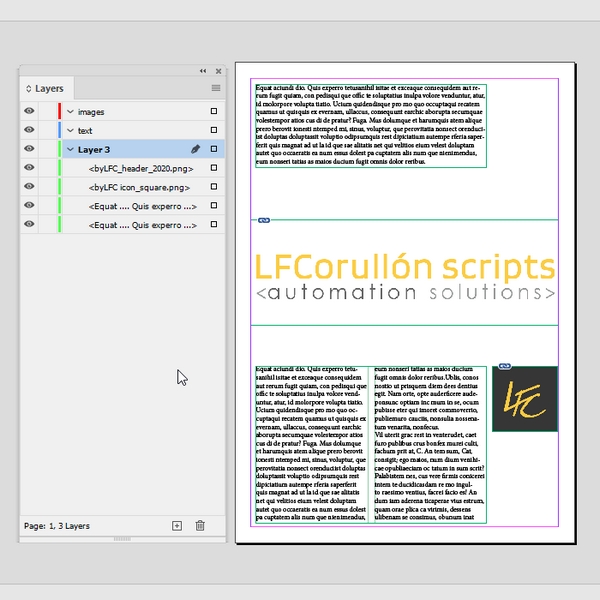600x600 pixels.
Task: Grab the Layers panel bottom resize grip
Action: point(122,539)
